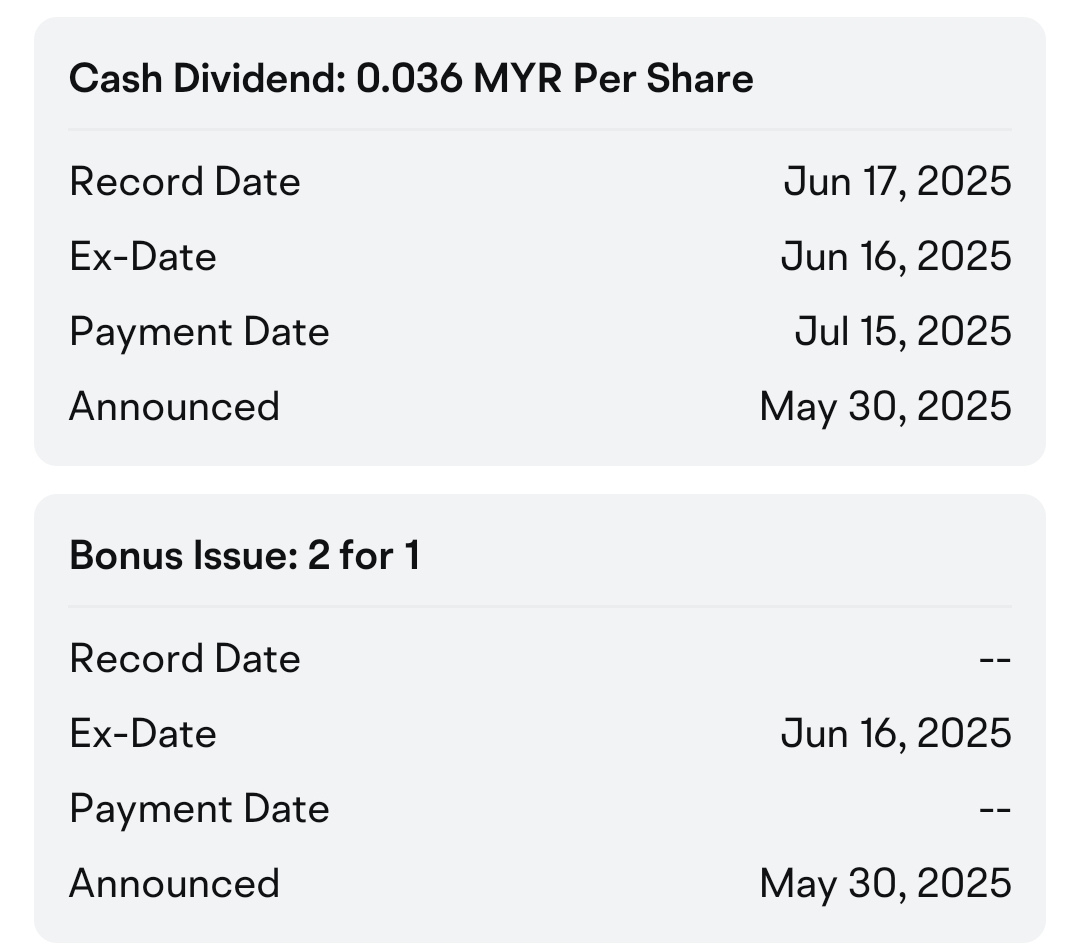Click Ex-Date label in Bonus Issue card
The width and height of the screenshot is (1080, 952).
click(x=143, y=734)
